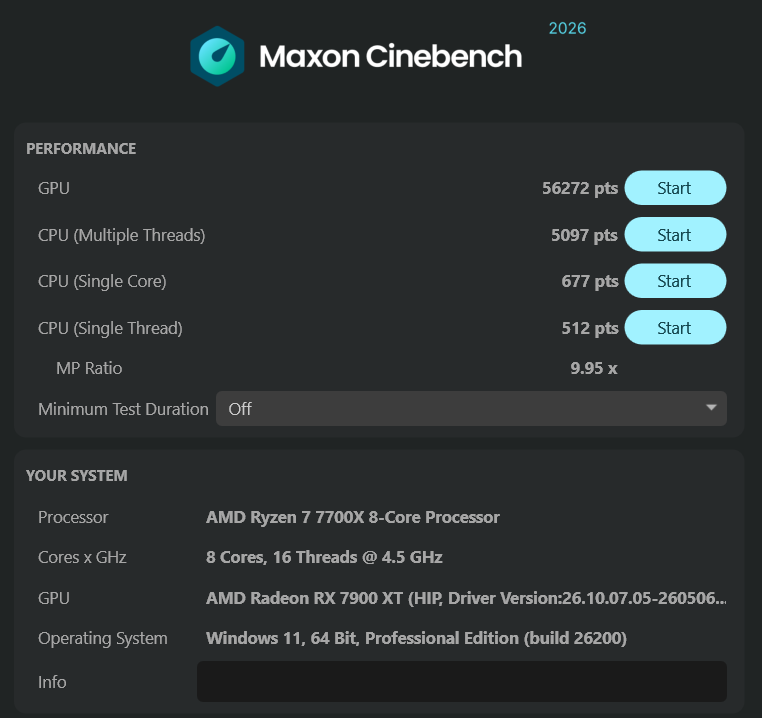This screenshot has height=718, width=762.
Task: Start the CPU Multiple Threads benchmark
Action: tap(675, 234)
